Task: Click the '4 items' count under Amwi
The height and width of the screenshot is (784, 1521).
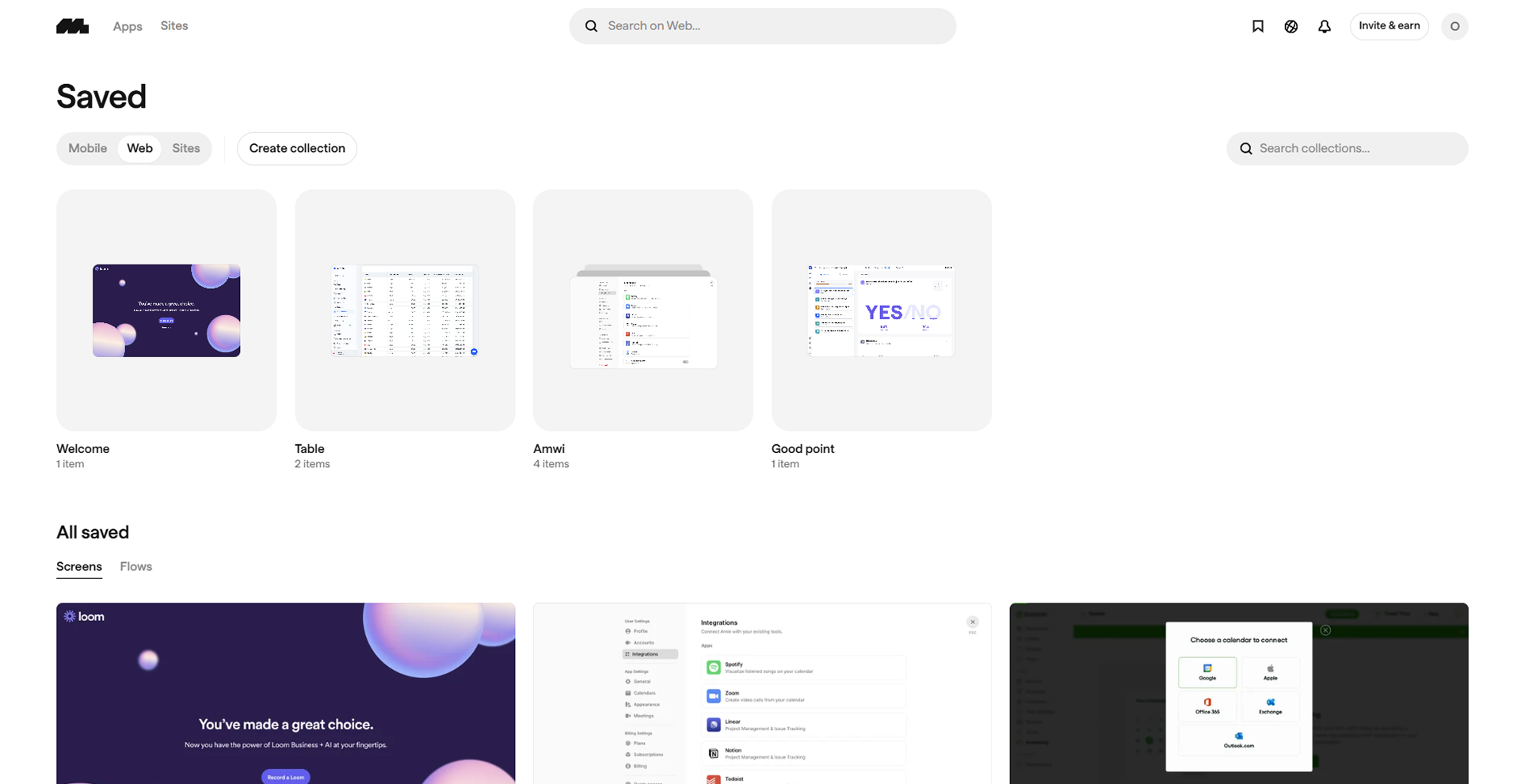Action: point(551,464)
